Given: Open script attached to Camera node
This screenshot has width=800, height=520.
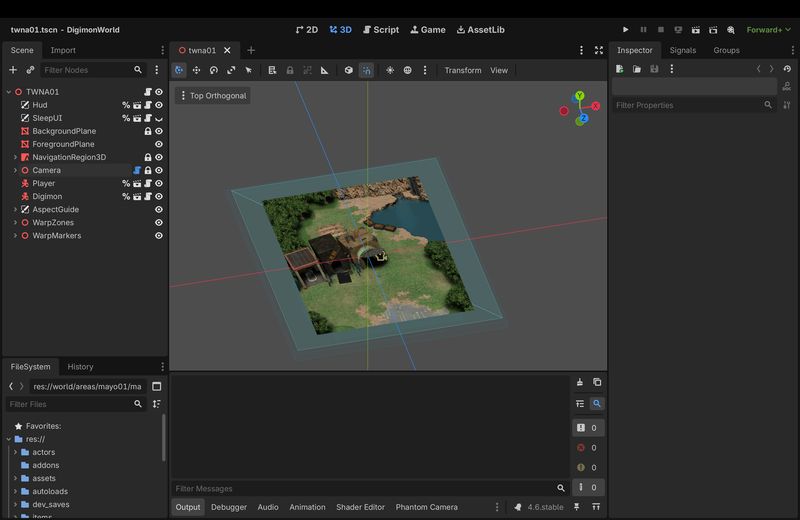Looking at the screenshot, I should click(137, 170).
